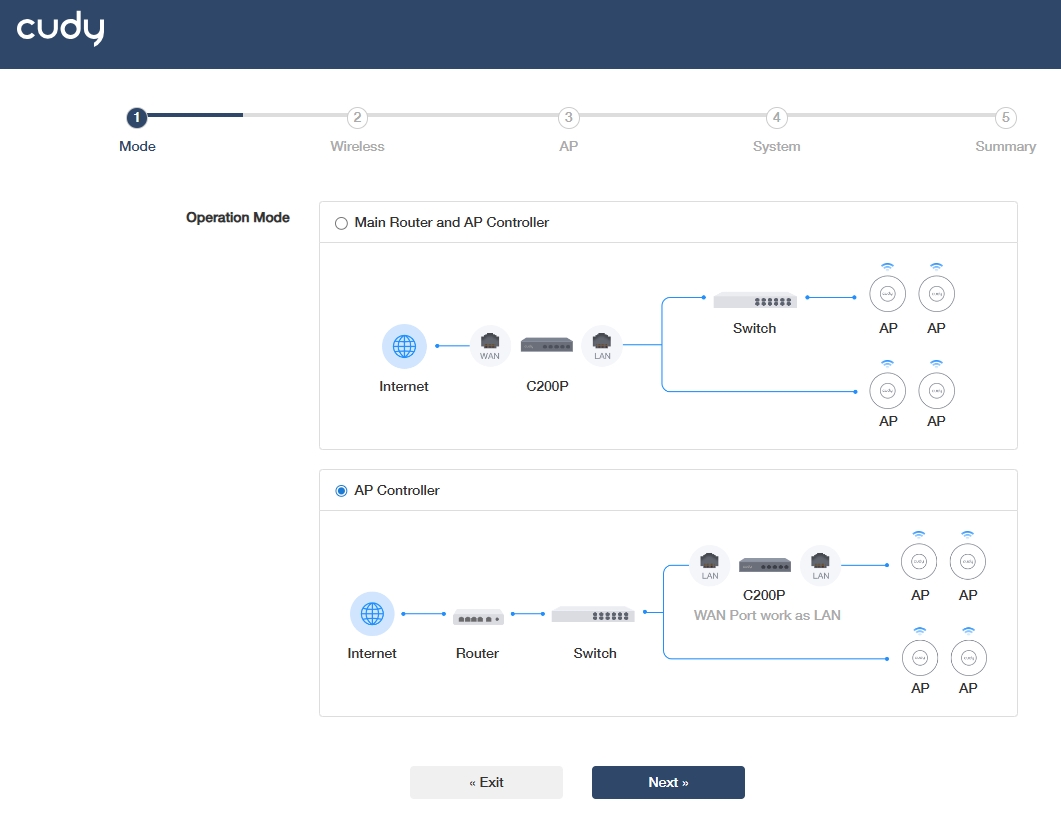Viewport: 1061px width, 815px height.
Task: Click the Router icon in AP Controller diagram
Action: click(x=478, y=617)
